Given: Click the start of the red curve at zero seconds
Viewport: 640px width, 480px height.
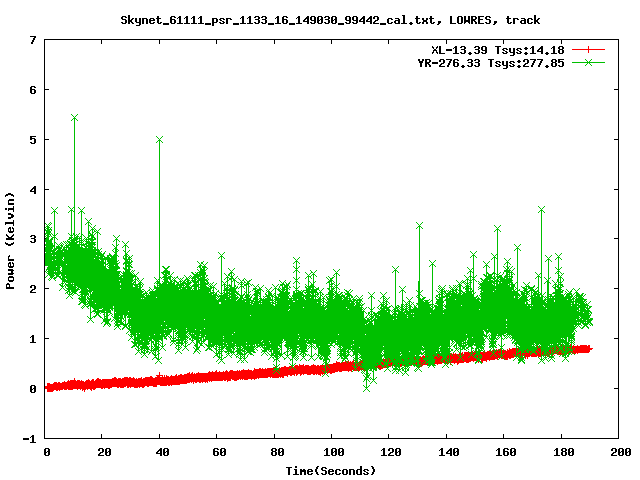Looking at the screenshot, I should pyautogui.click(x=49, y=387).
